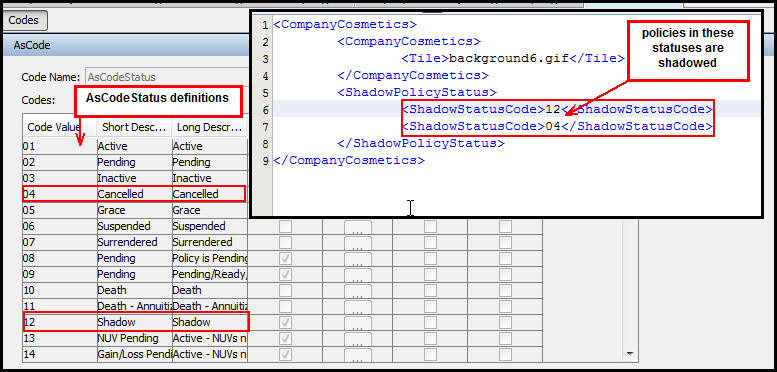
Task: Click the 'Policy is Pending' long description cell
Action: point(210,259)
